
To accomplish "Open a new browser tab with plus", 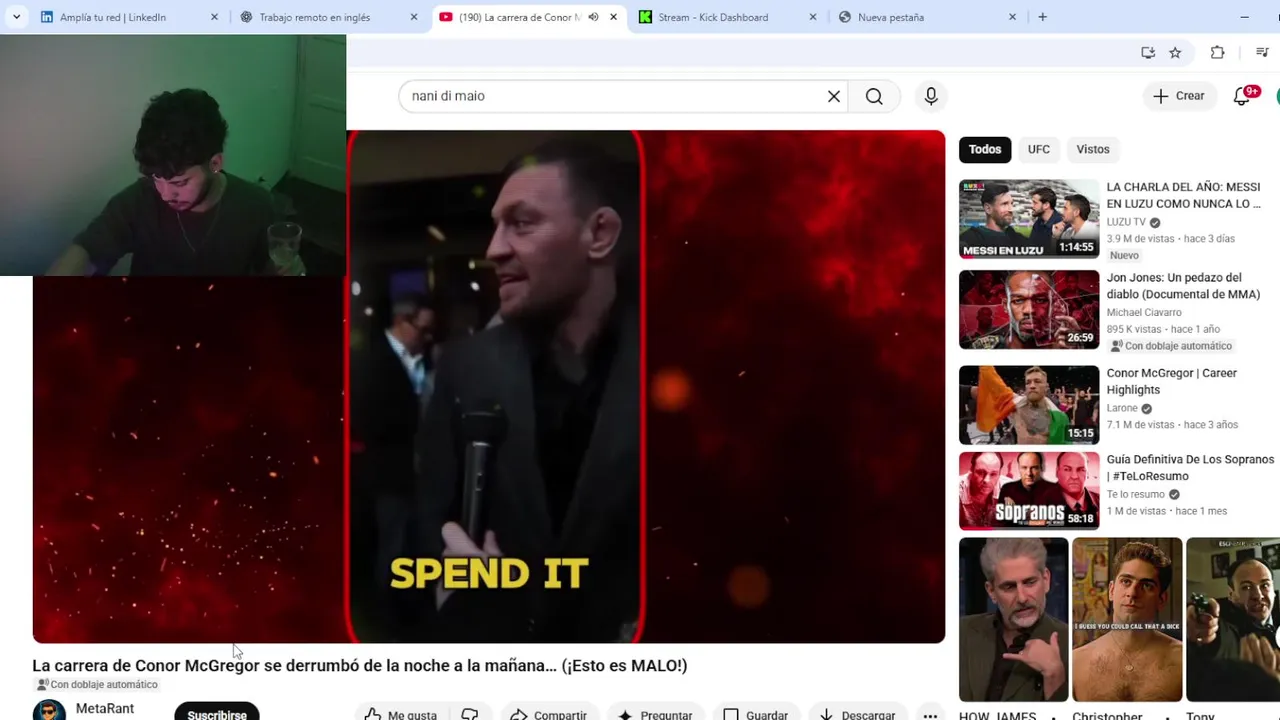I will (1042, 17).
